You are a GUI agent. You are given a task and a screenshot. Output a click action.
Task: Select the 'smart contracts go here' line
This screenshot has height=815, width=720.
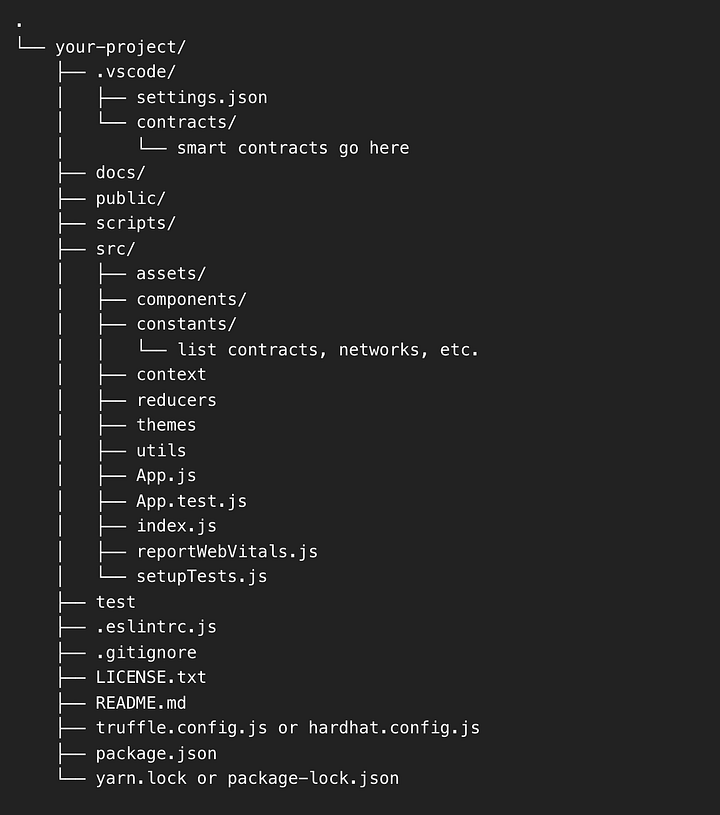click(x=293, y=148)
